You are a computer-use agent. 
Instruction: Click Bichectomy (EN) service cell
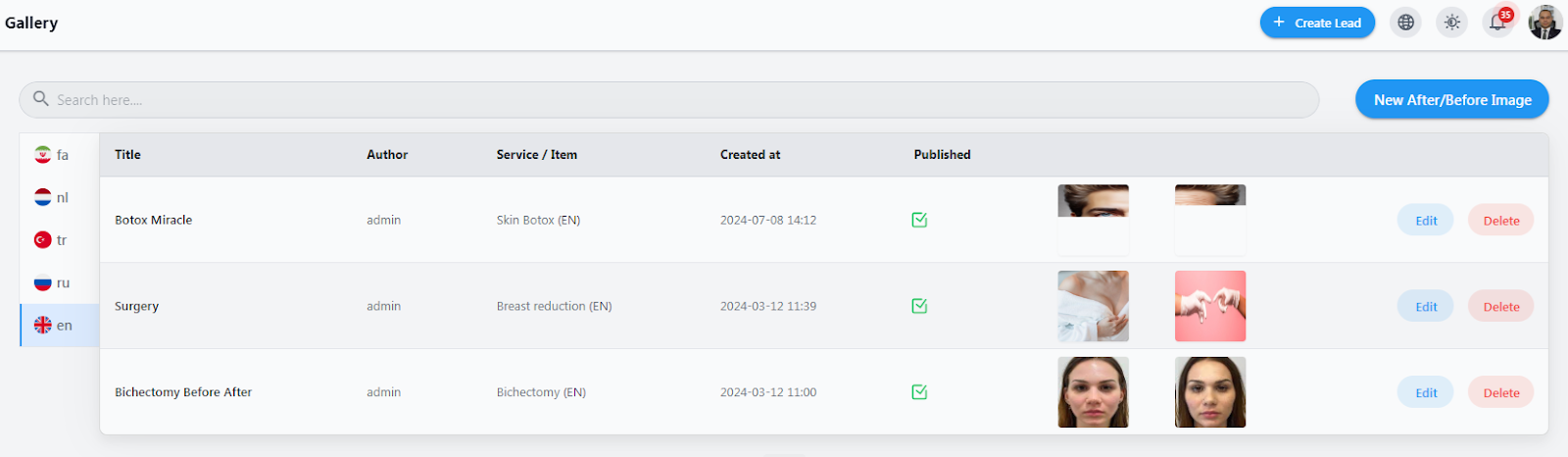pos(541,392)
